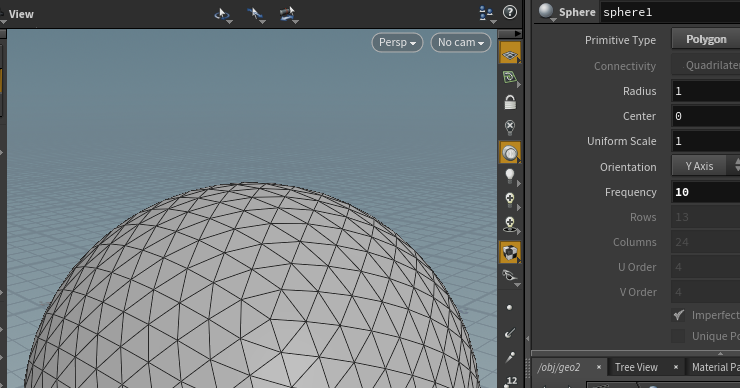Open viewer help question-mark icon
This screenshot has width=740, height=388.
510,12
